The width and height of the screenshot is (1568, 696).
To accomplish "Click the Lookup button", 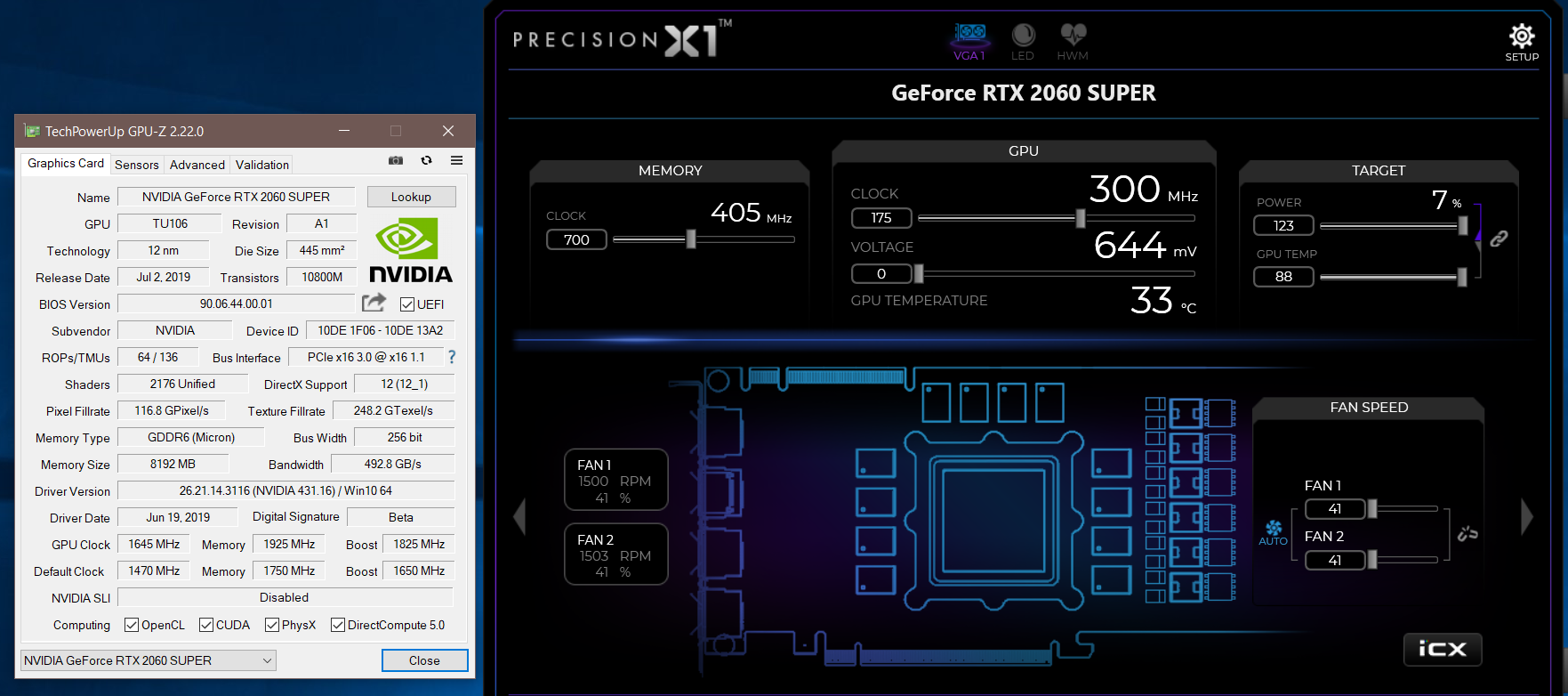I will tap(411, 197).
